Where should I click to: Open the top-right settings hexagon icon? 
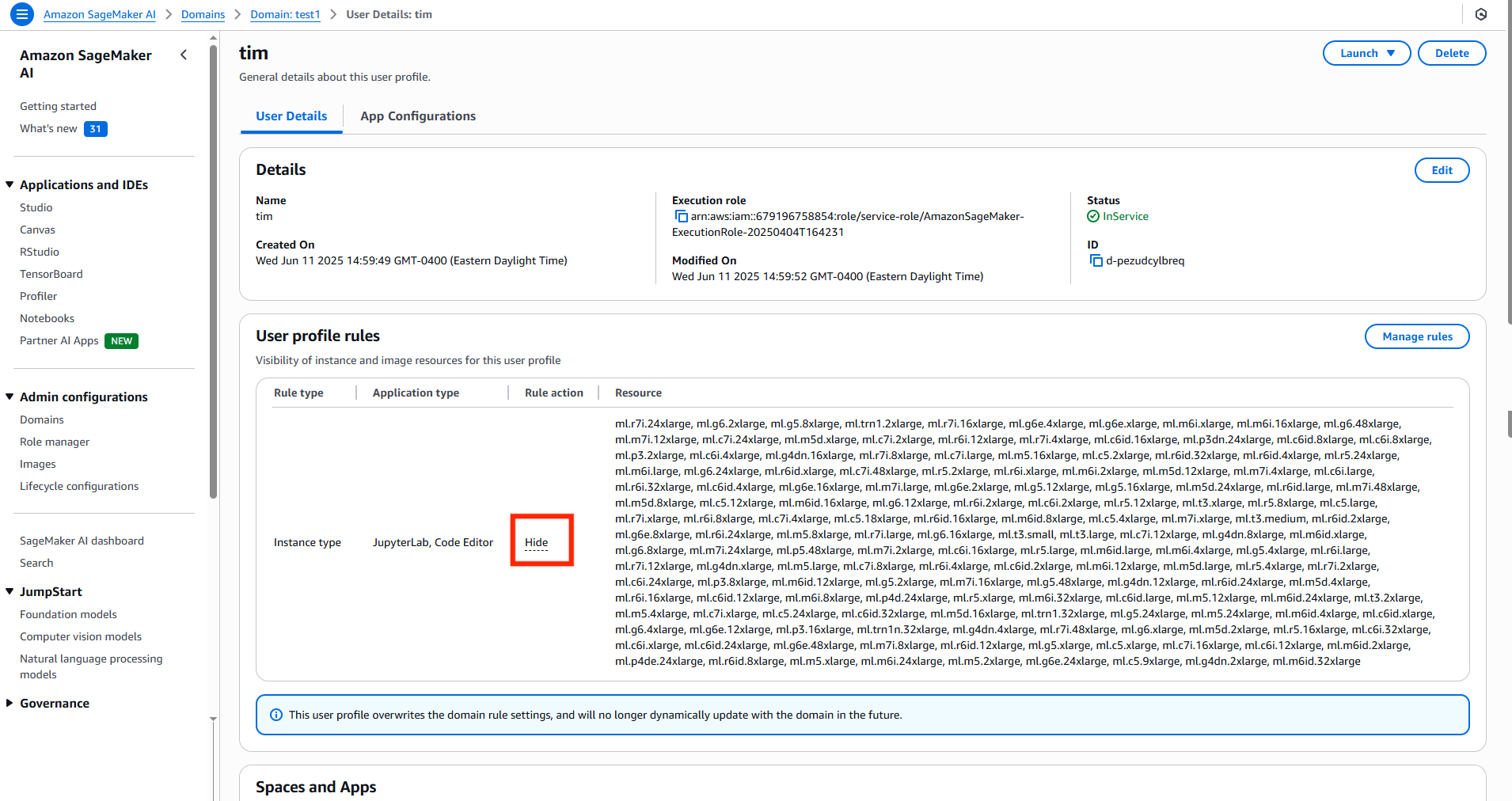1481,14
